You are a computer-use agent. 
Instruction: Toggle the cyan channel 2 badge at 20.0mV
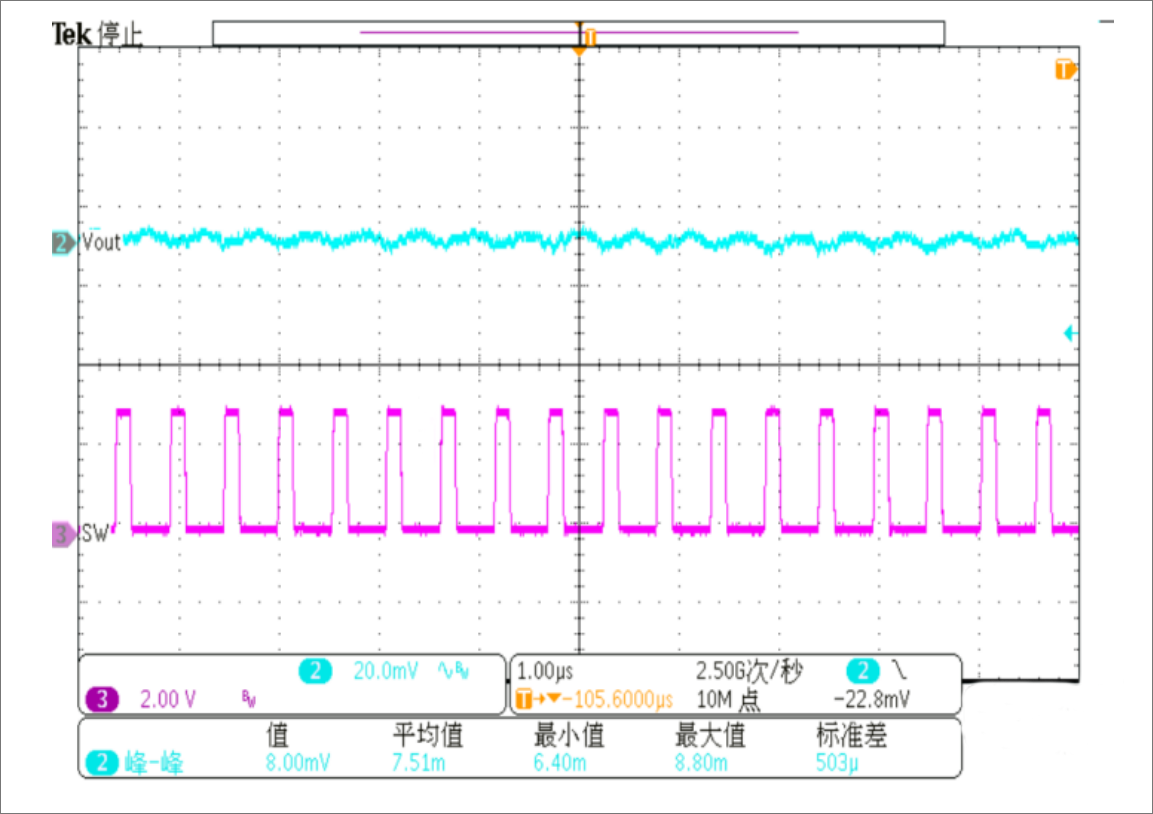coord(315,672)
